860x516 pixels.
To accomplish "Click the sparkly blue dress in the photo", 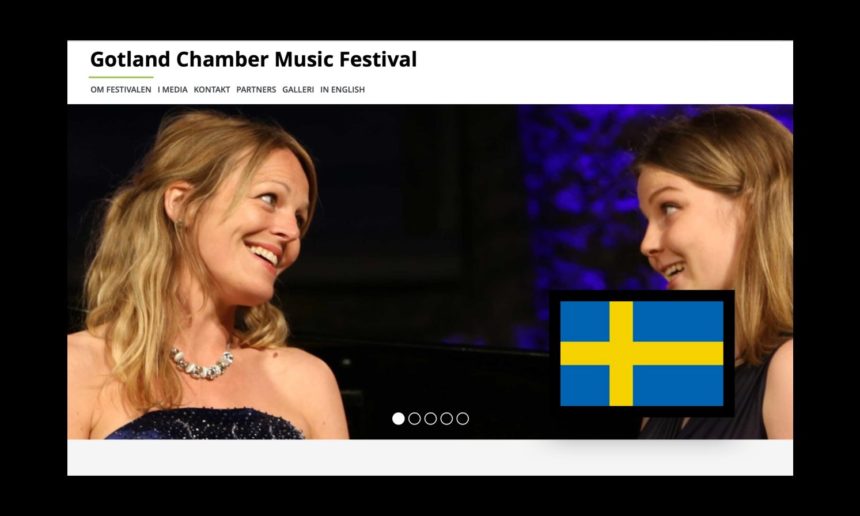I will [x=205, y=424].
